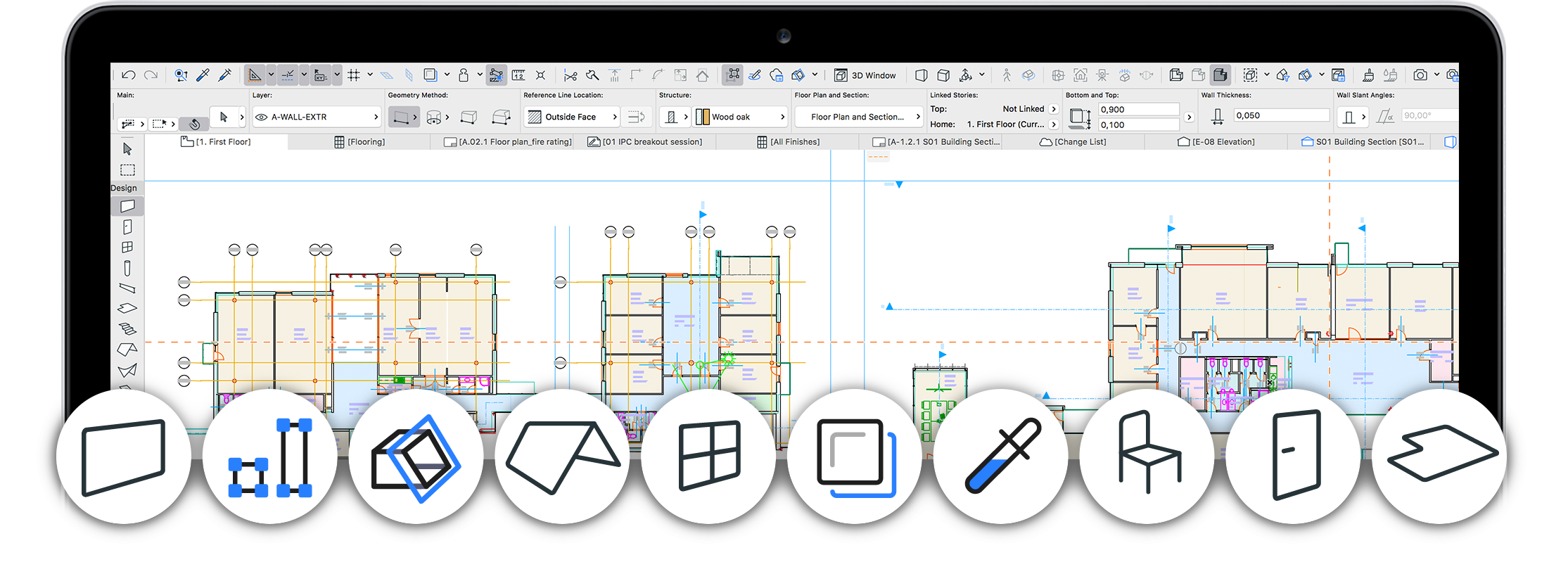Toggle the XY coordinate tracker icon
Screen dimensions: 1568x562
tap(321, 75)
